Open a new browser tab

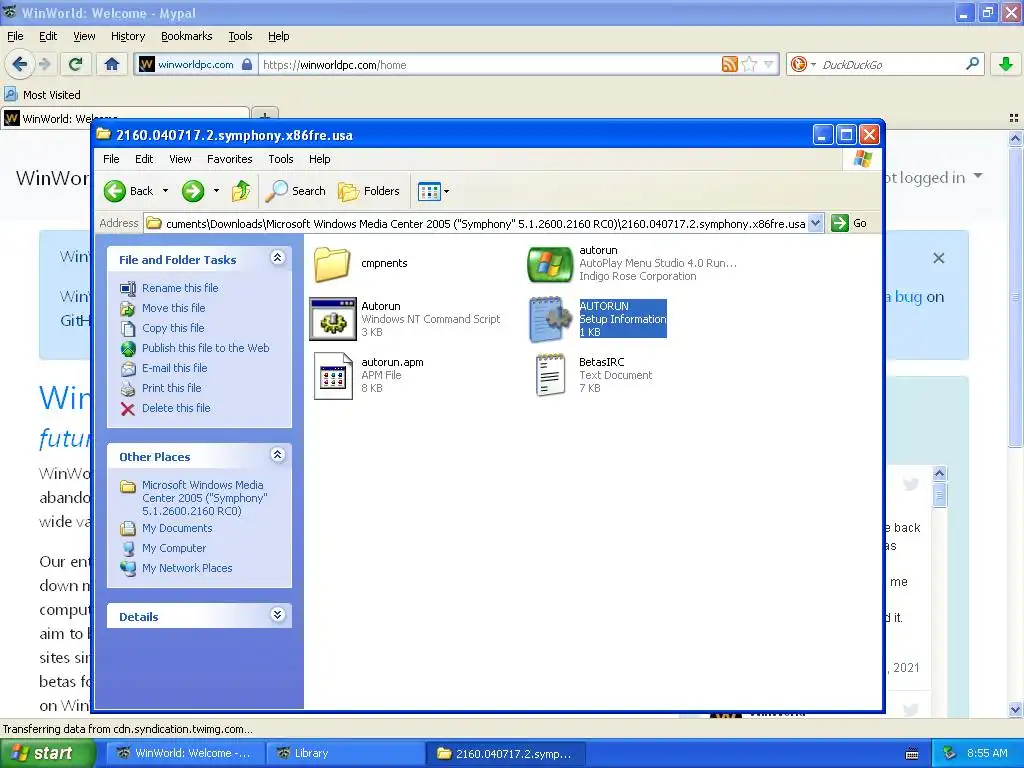coord(264,116)
